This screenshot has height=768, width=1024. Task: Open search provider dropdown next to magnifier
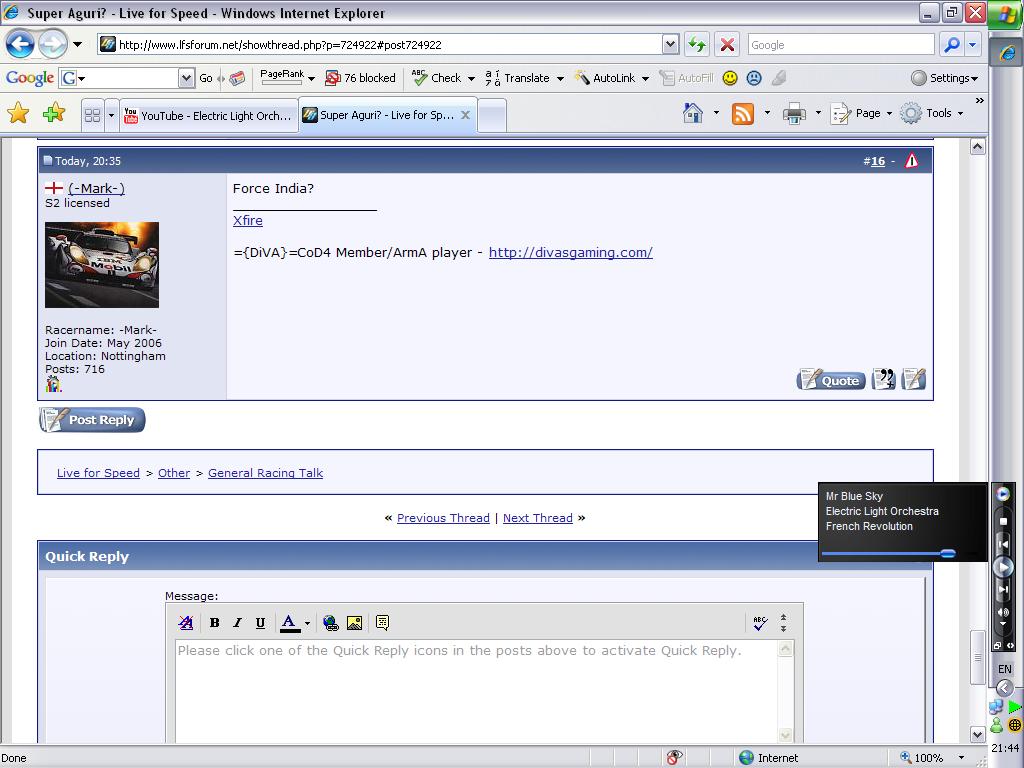(x=972, y=44)
